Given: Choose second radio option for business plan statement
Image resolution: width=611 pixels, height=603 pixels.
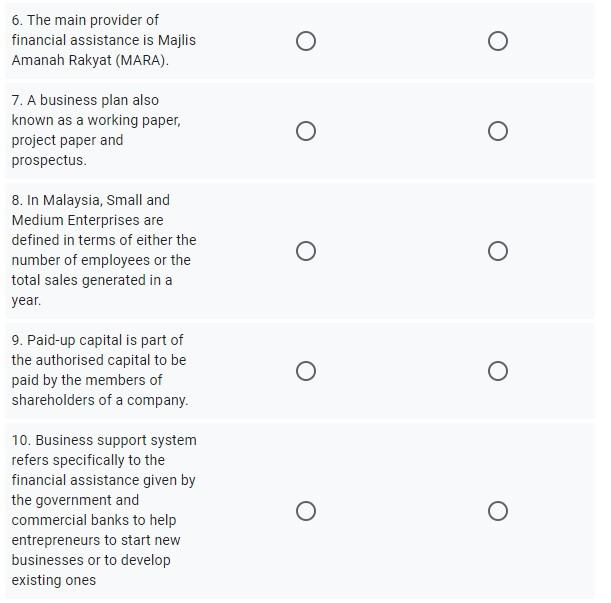Looking at the screenshot, I should pyautogui.click(x=498, y=131).
